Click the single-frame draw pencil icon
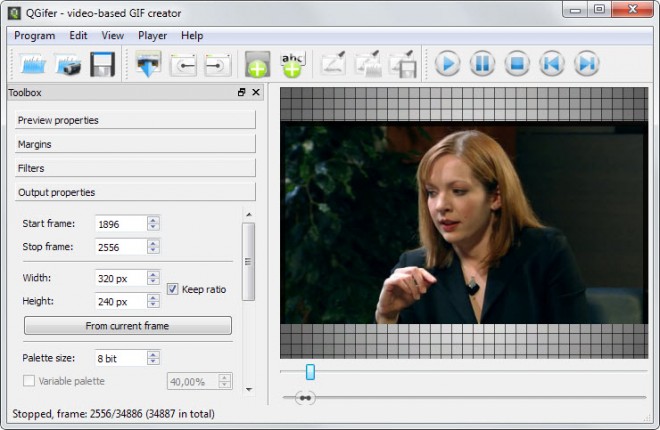The width and height of the screenshot is (660, 430). pos(333,64)
